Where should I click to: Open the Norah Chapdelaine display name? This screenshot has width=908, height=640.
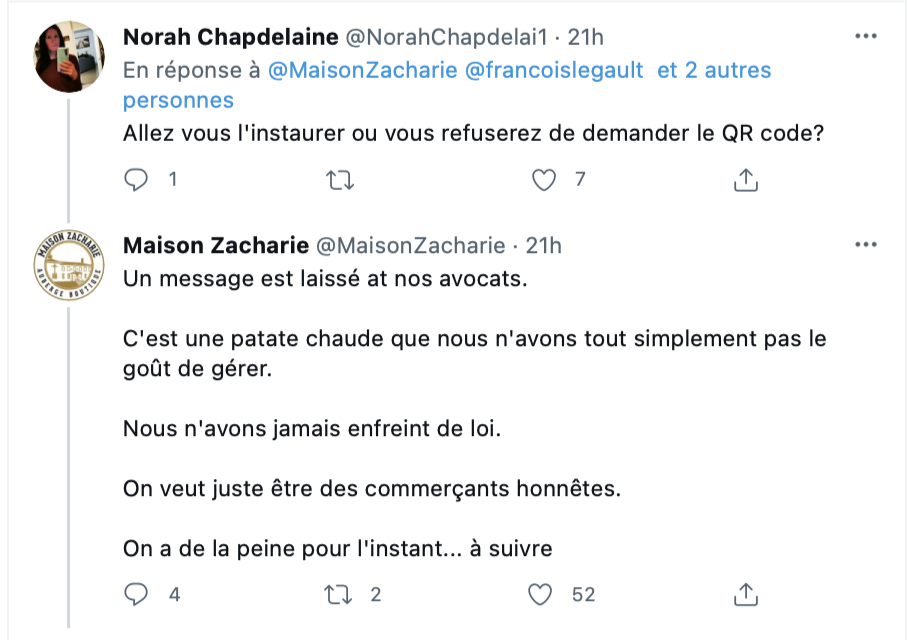(230, 37)
